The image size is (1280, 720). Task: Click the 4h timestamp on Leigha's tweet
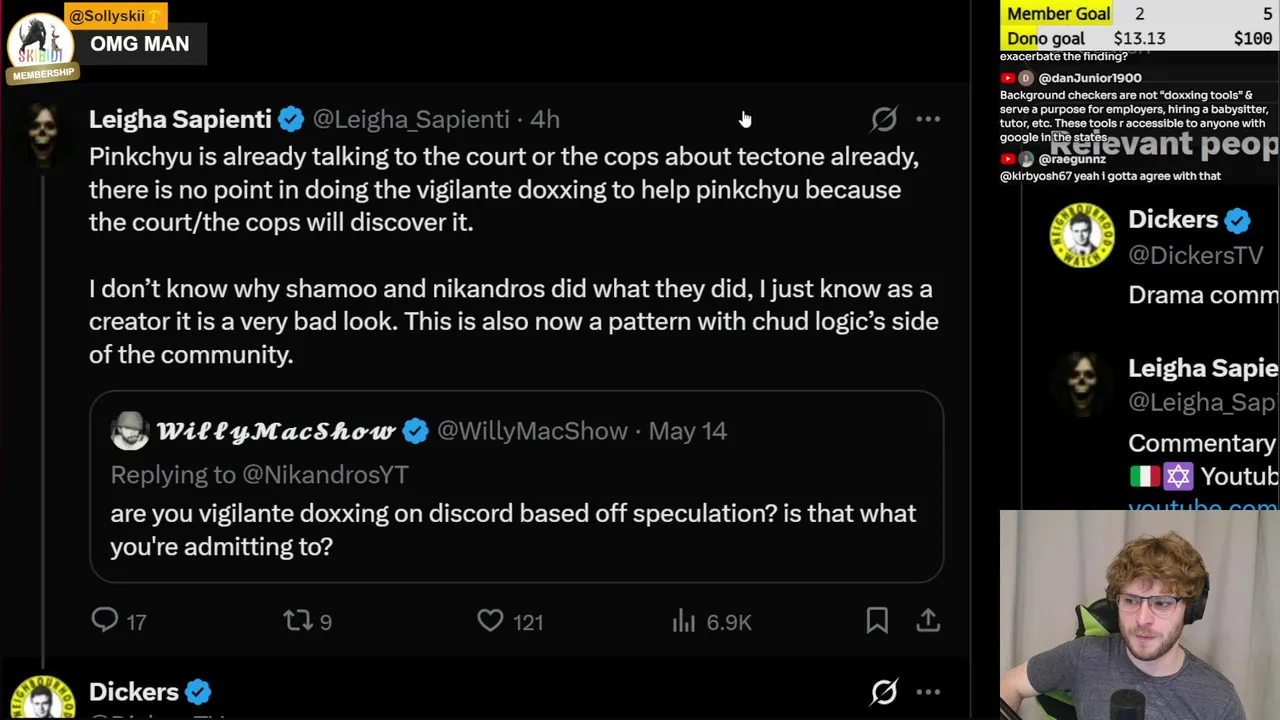click(x=545, y=119)
